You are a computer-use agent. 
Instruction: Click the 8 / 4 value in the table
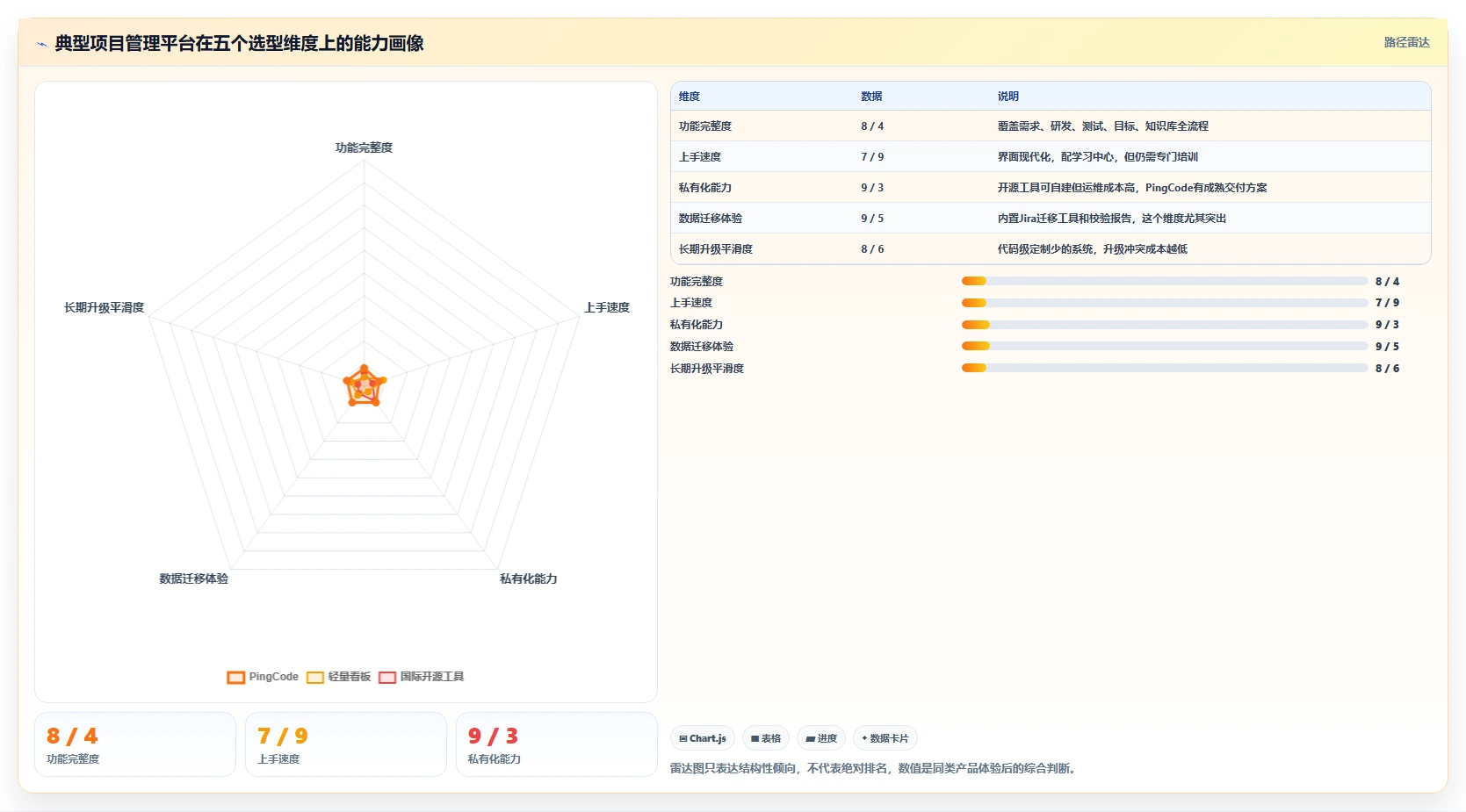point(872,126)
